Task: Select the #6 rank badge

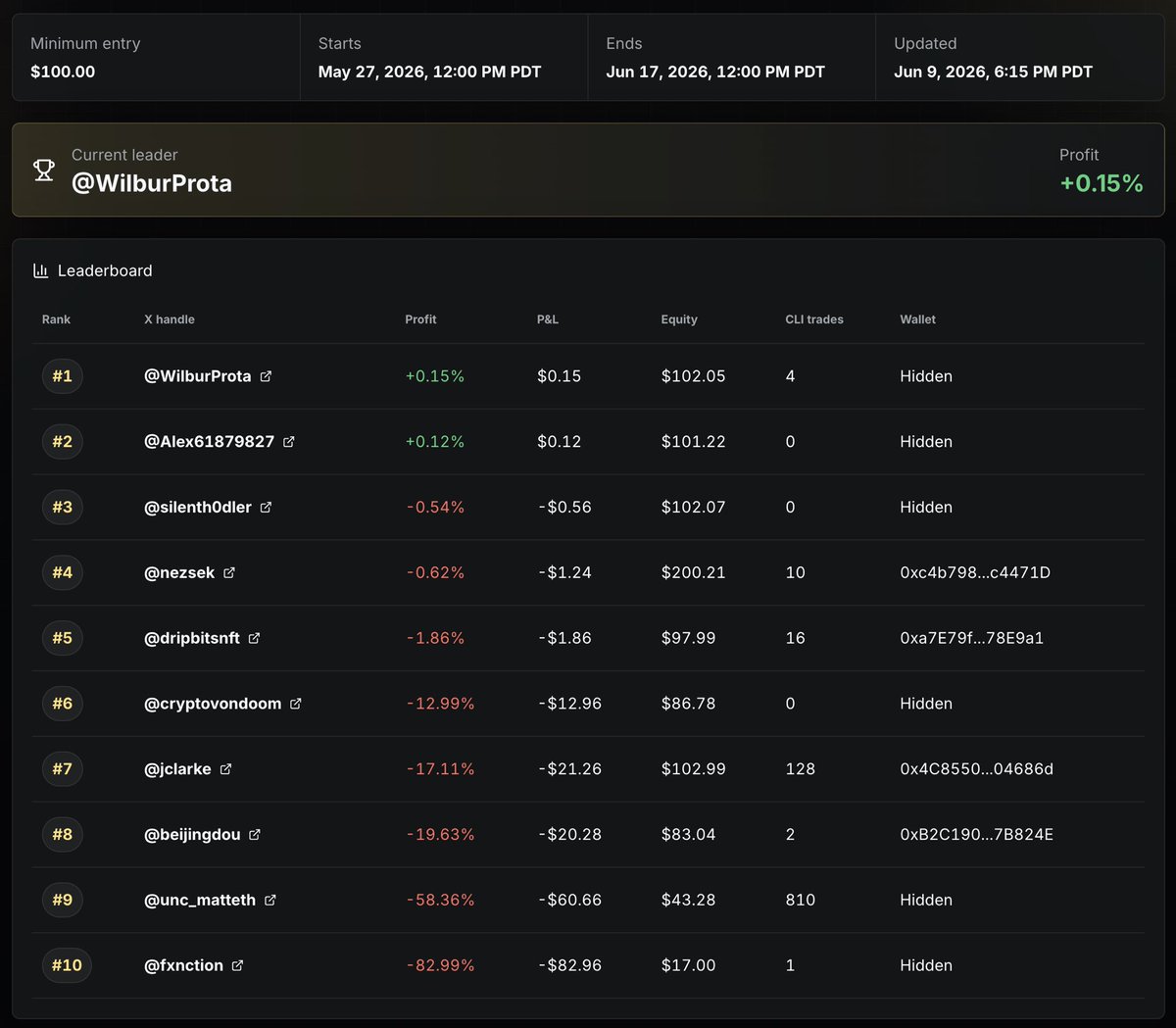Action: pyautogui.click(x=62, y=704)
